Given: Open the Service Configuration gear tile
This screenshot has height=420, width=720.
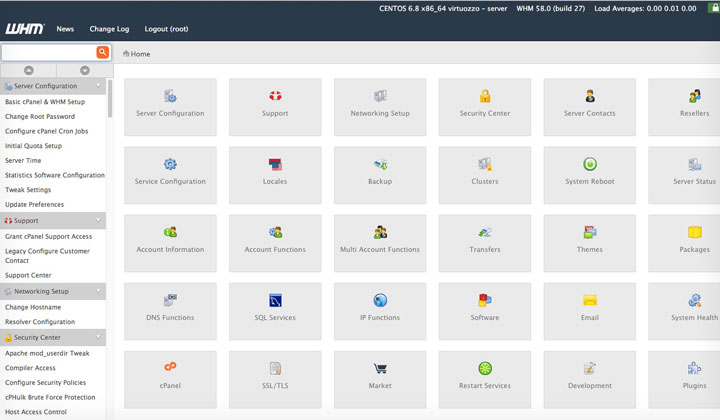Looking at the screenshot, I should pos(170,175).
